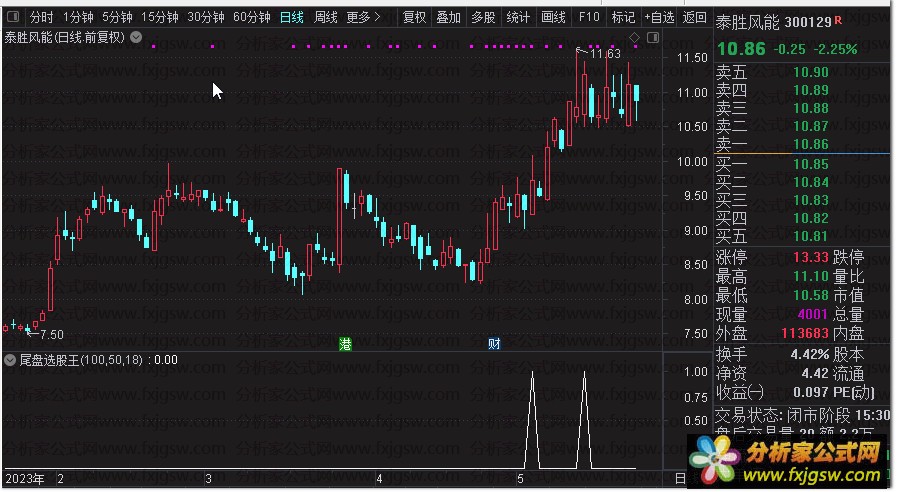This screenshot has height=492, width=897.
Task: Click the change percent -2.25%
Action: [x=835, y=49]
